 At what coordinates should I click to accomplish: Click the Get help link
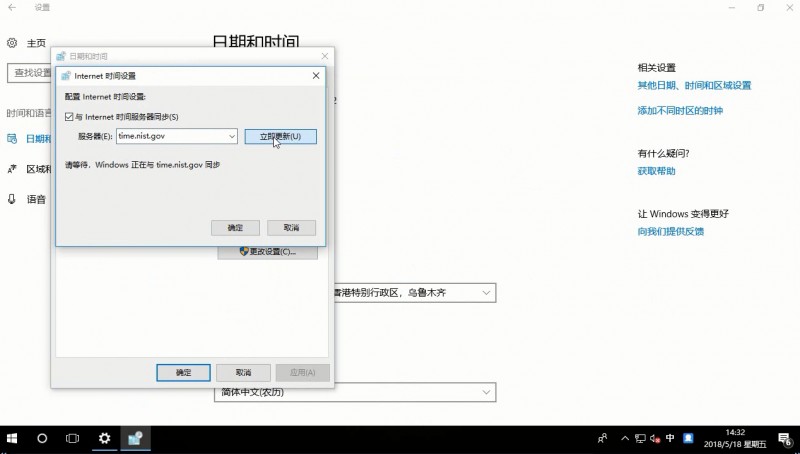pos(656,171)
